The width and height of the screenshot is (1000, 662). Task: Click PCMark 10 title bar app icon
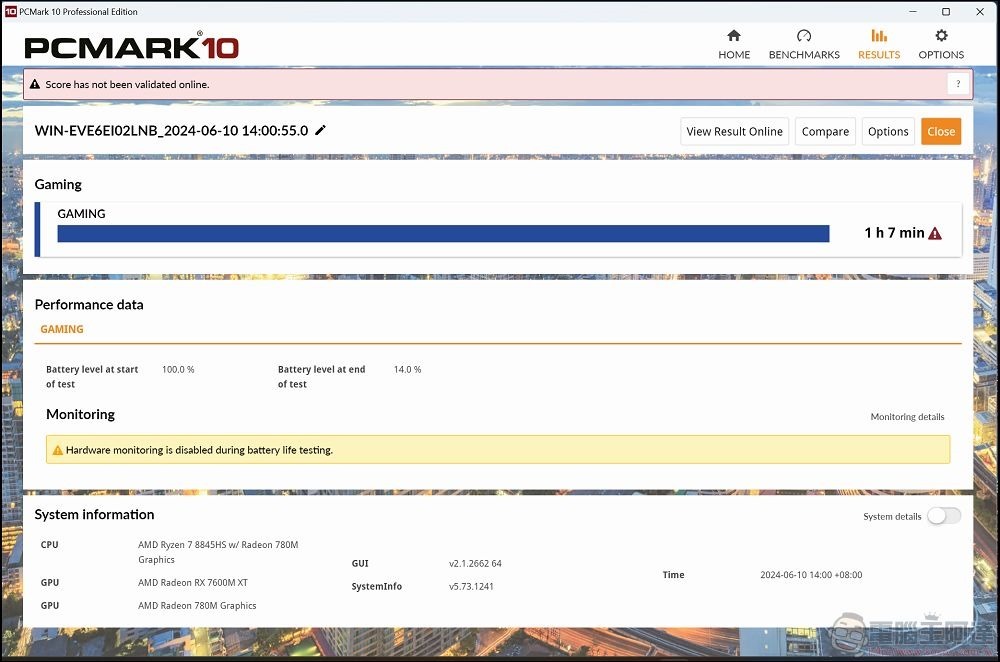10,11
